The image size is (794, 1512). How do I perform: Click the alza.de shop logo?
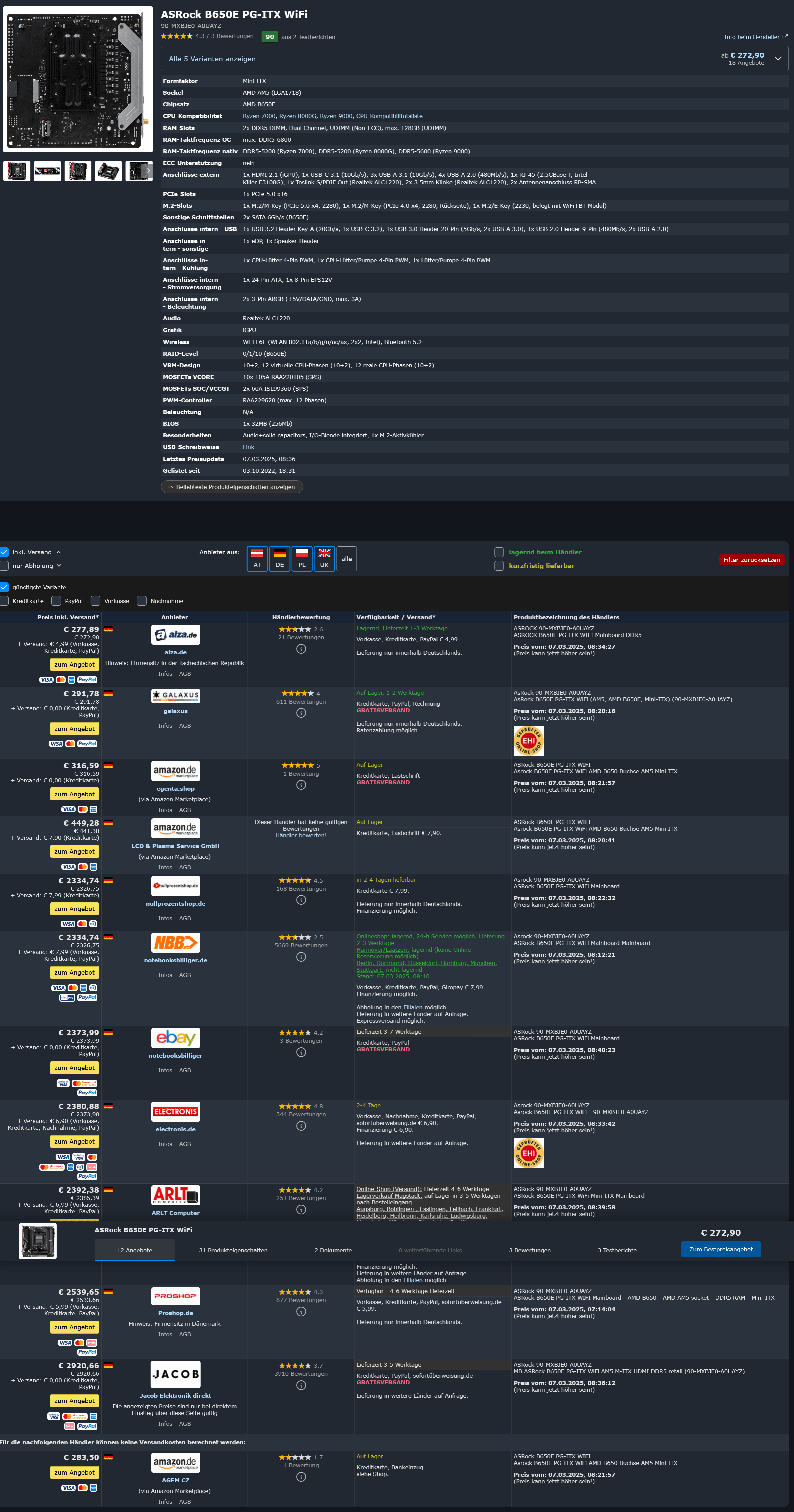[176, 635]
